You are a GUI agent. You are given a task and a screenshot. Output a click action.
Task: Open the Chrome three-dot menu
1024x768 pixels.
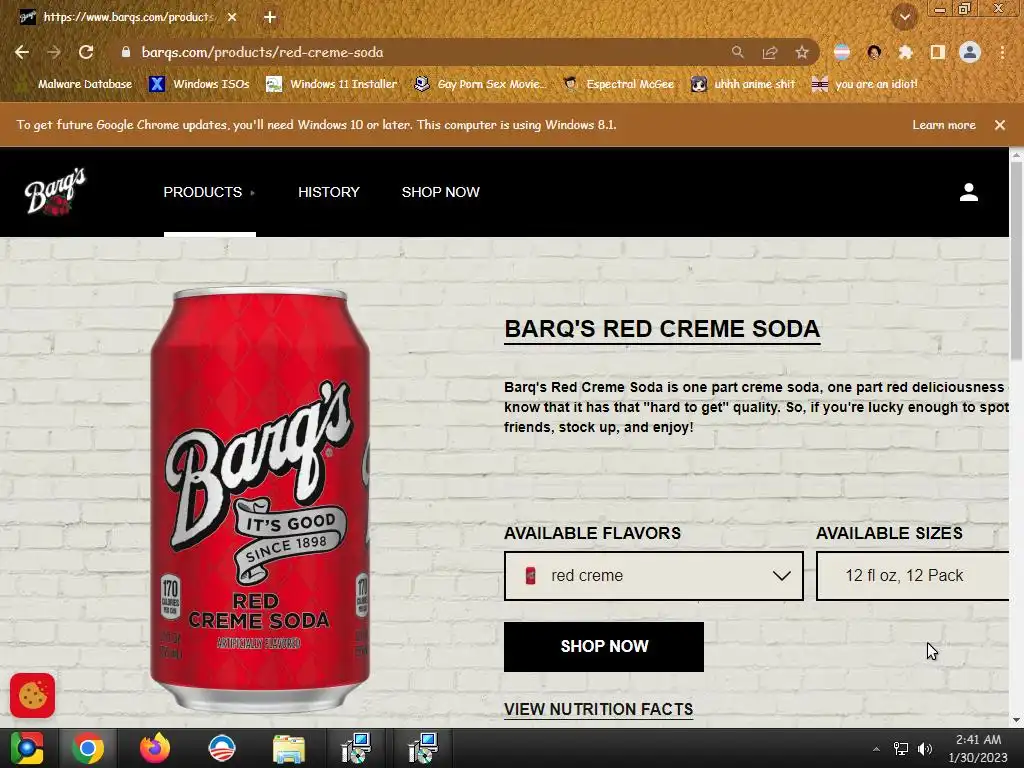(1002, 52)
